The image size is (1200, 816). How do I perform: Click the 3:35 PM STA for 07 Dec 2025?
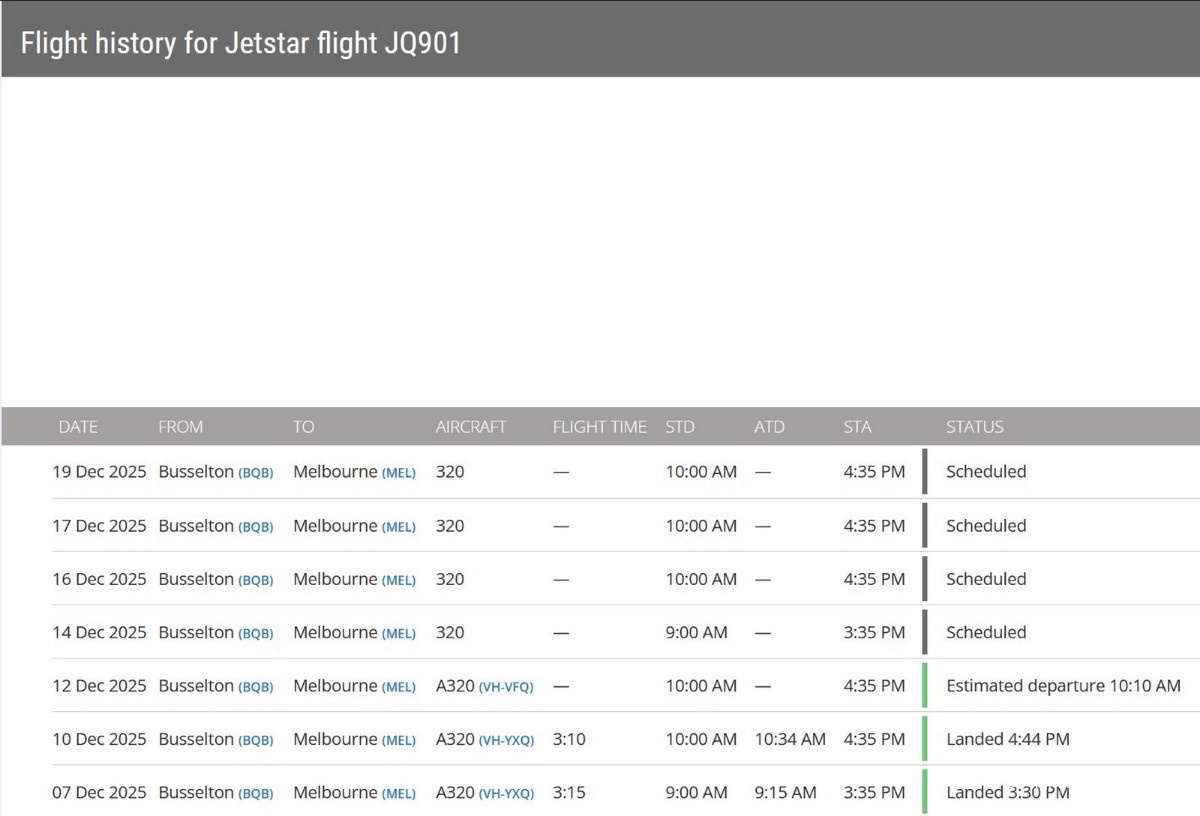pyautogui.click(x=874, y=792)
